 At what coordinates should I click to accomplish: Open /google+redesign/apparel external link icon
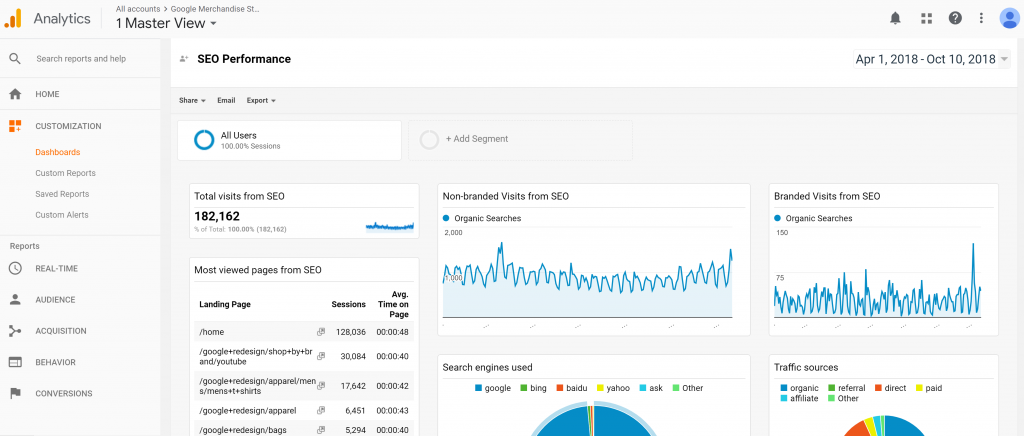point(321,411)
